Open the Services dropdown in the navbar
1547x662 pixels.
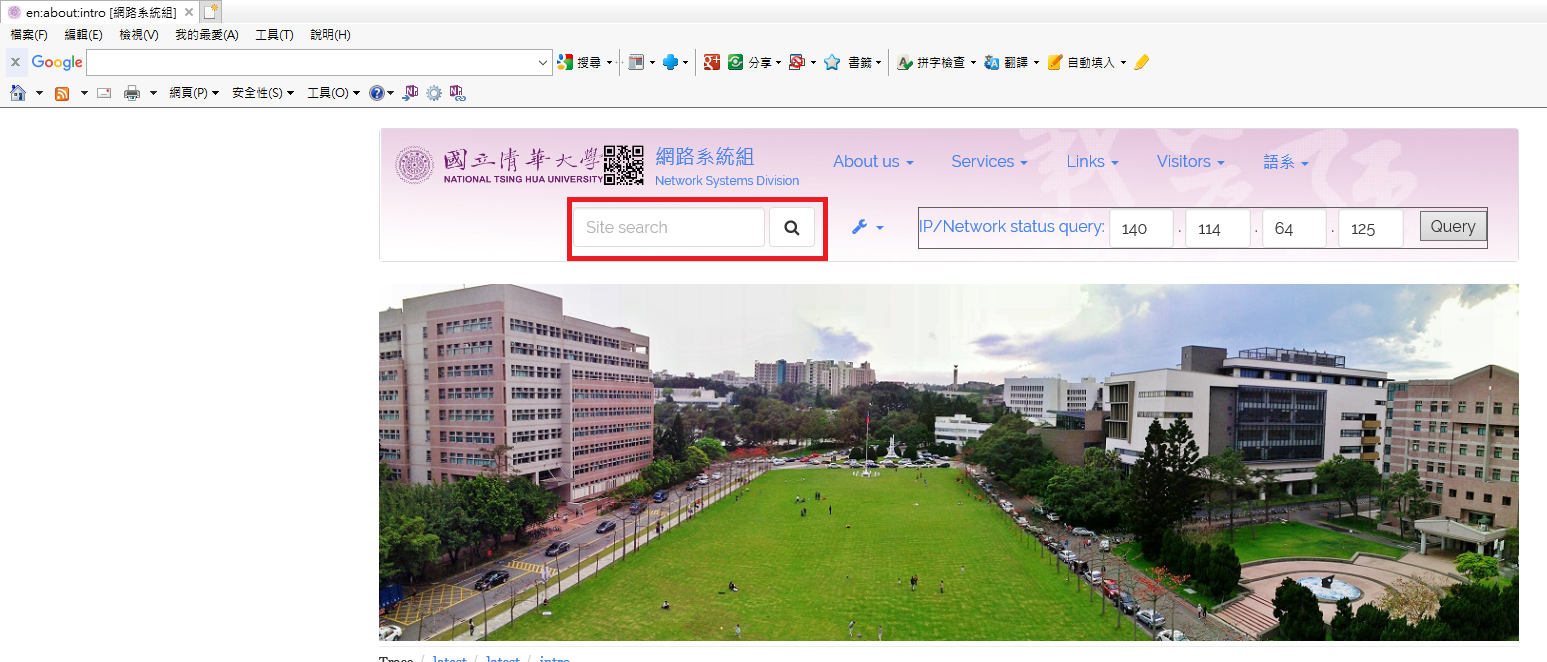(989, 162)
